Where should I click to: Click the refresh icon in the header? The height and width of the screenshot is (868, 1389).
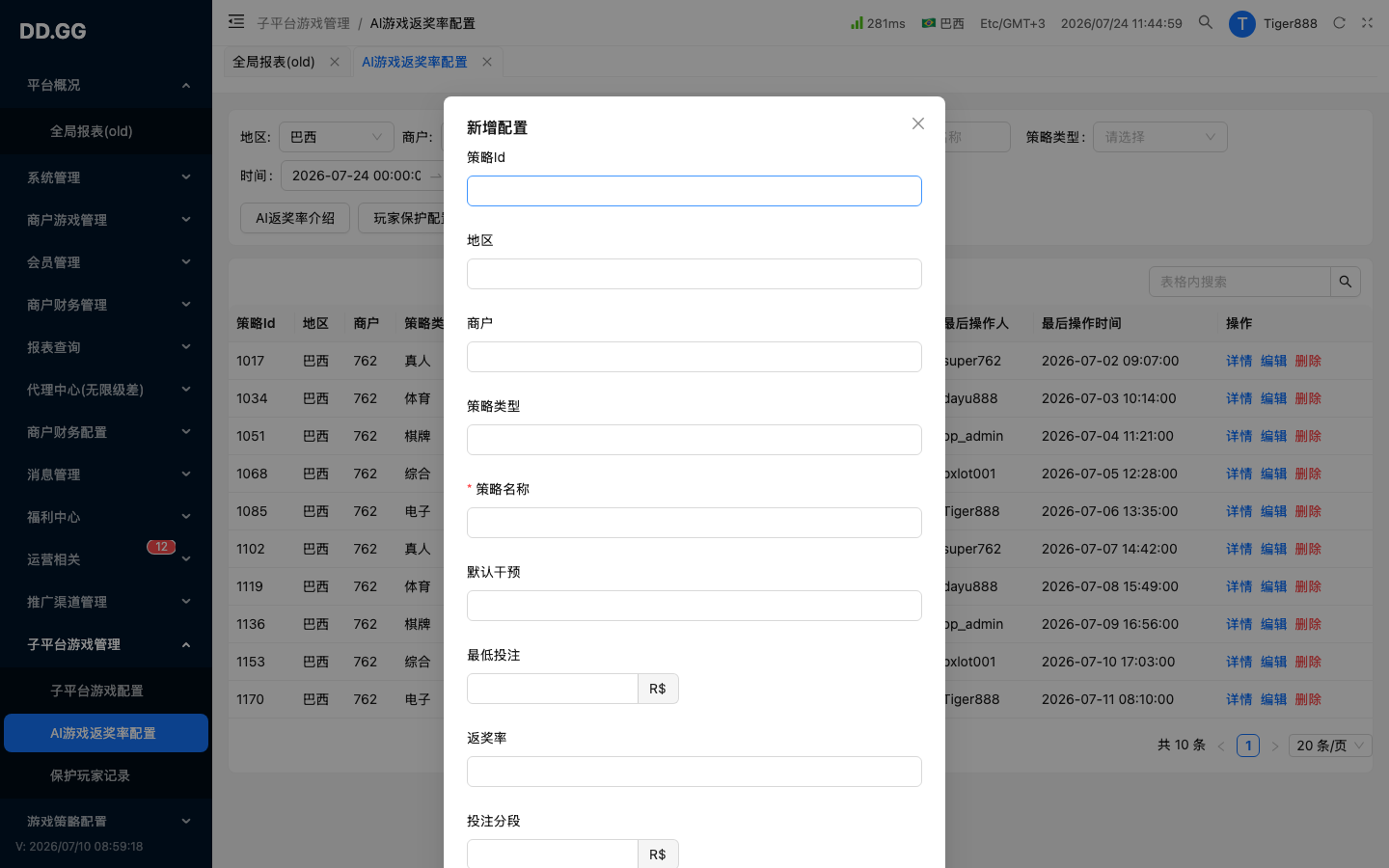tap(1339, 23)
